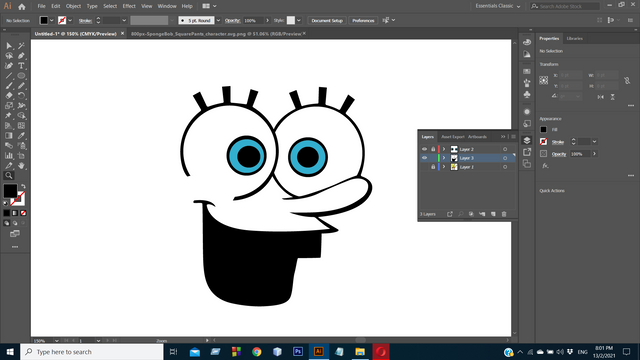This screenshot has height=360, width=640.
Task: Open the Effect menu
Action: (x=129, y=6)
